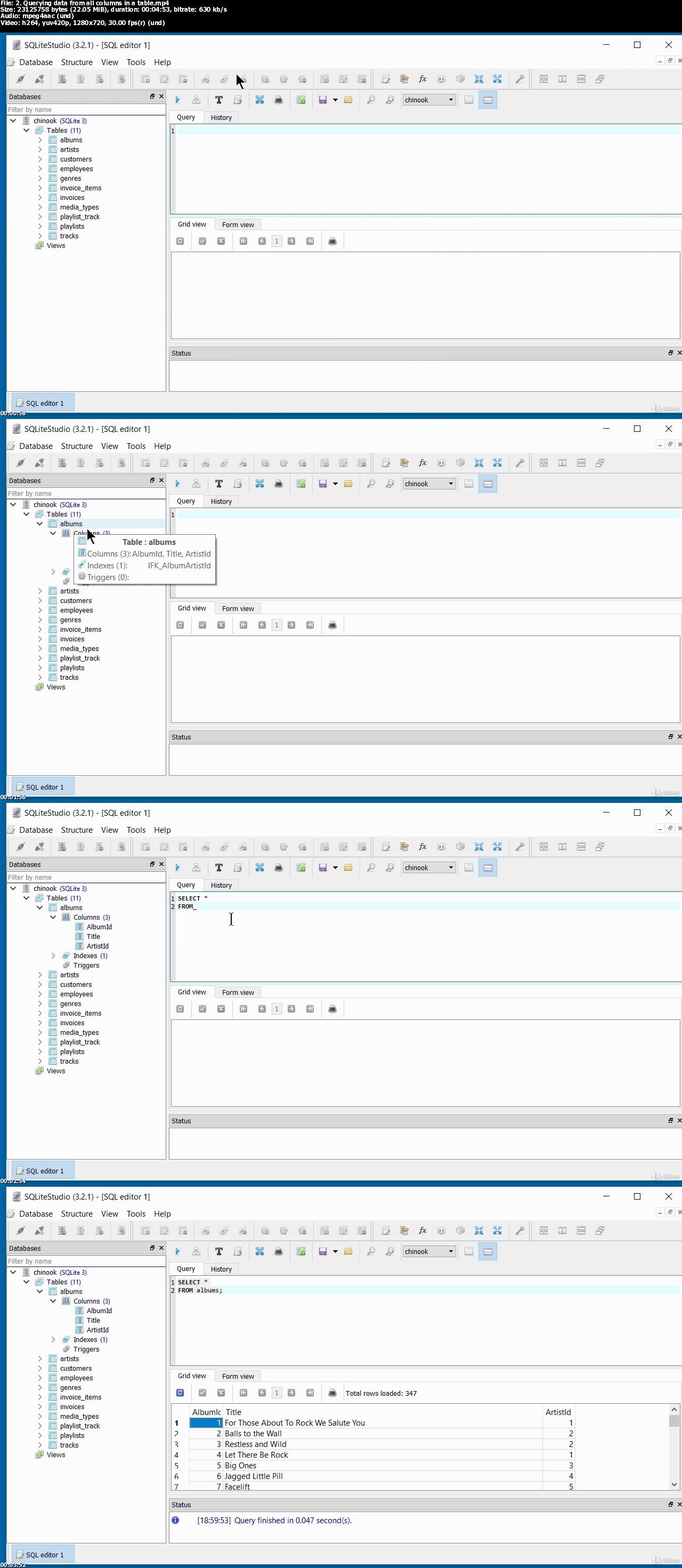
Task: Expand the artists table in the 00:00:58 frame
Action: click(x=40, y=150)
